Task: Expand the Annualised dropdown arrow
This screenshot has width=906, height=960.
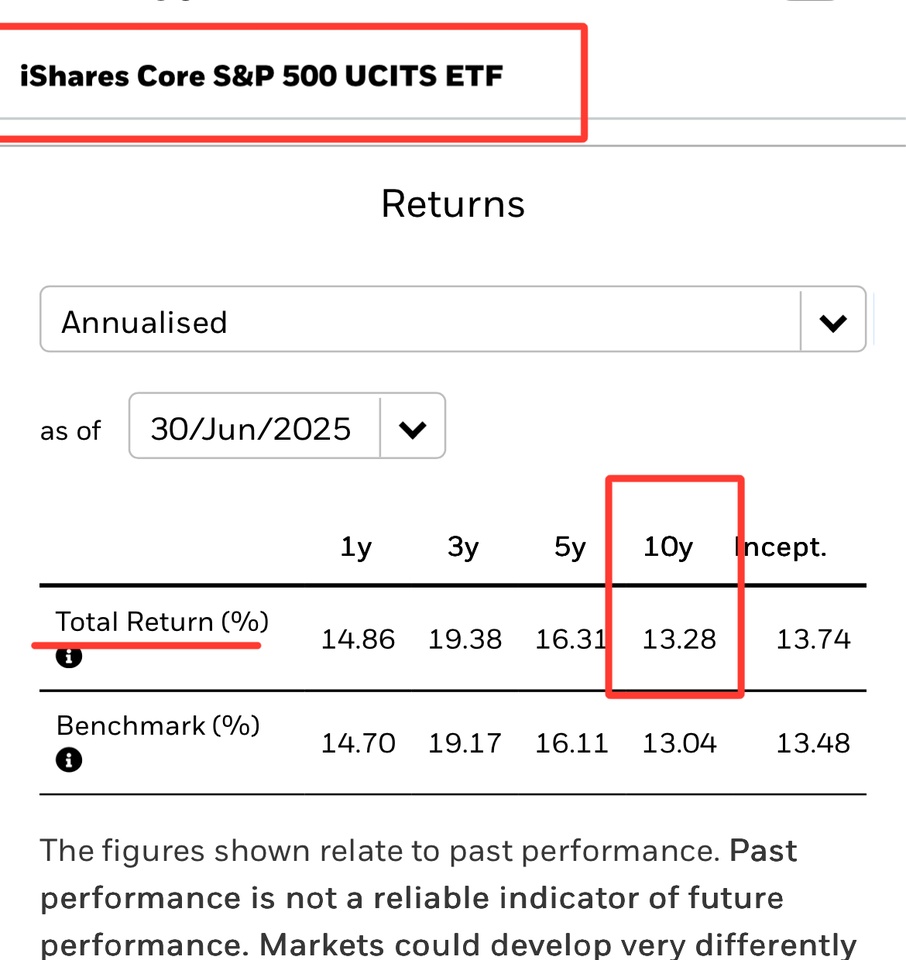Action: pos(833,322)
